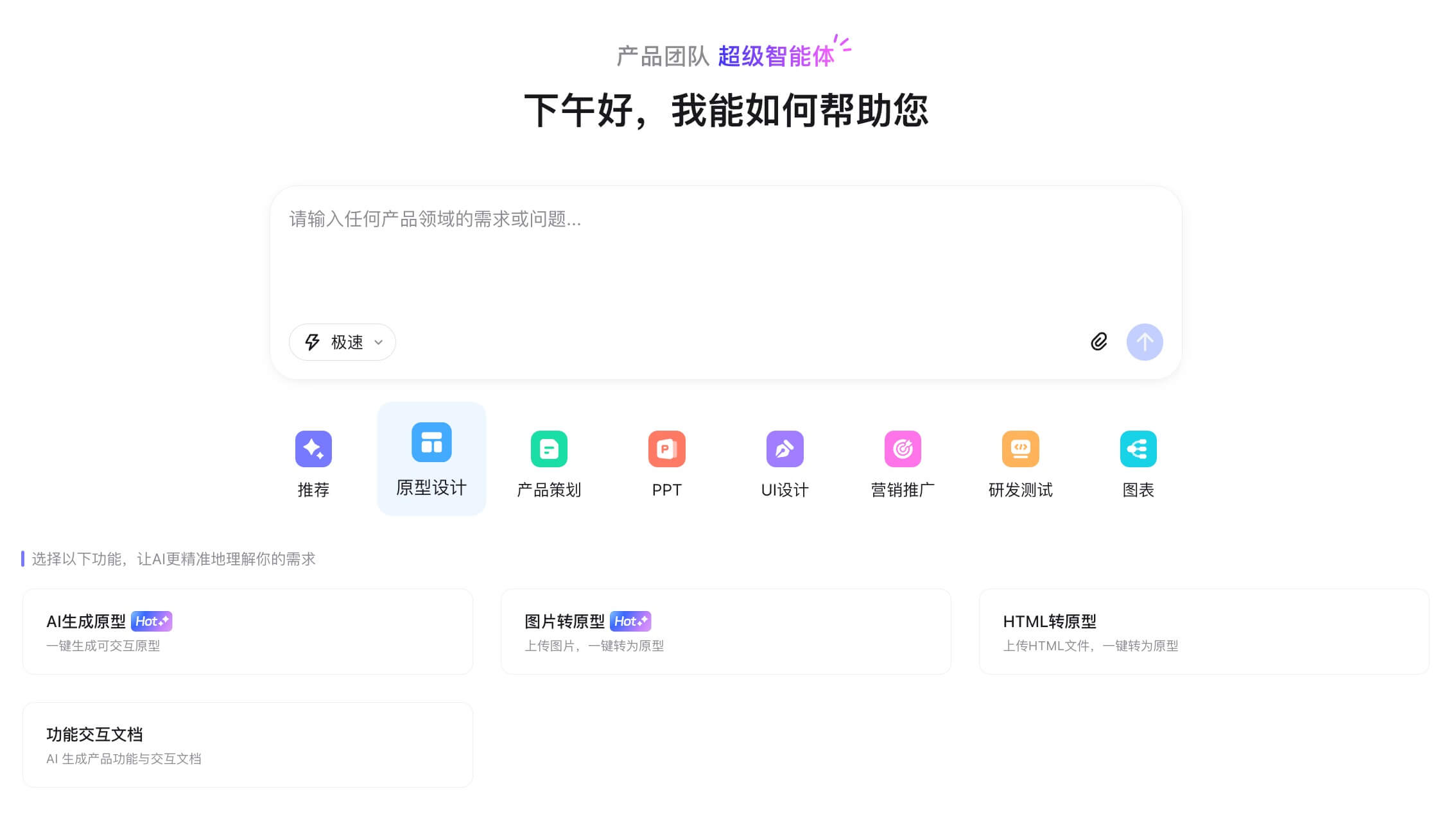Click the 营销推广 marketing promotion icon
Viewport: 1456px width, 819px height.
click(x=902, y=449)
